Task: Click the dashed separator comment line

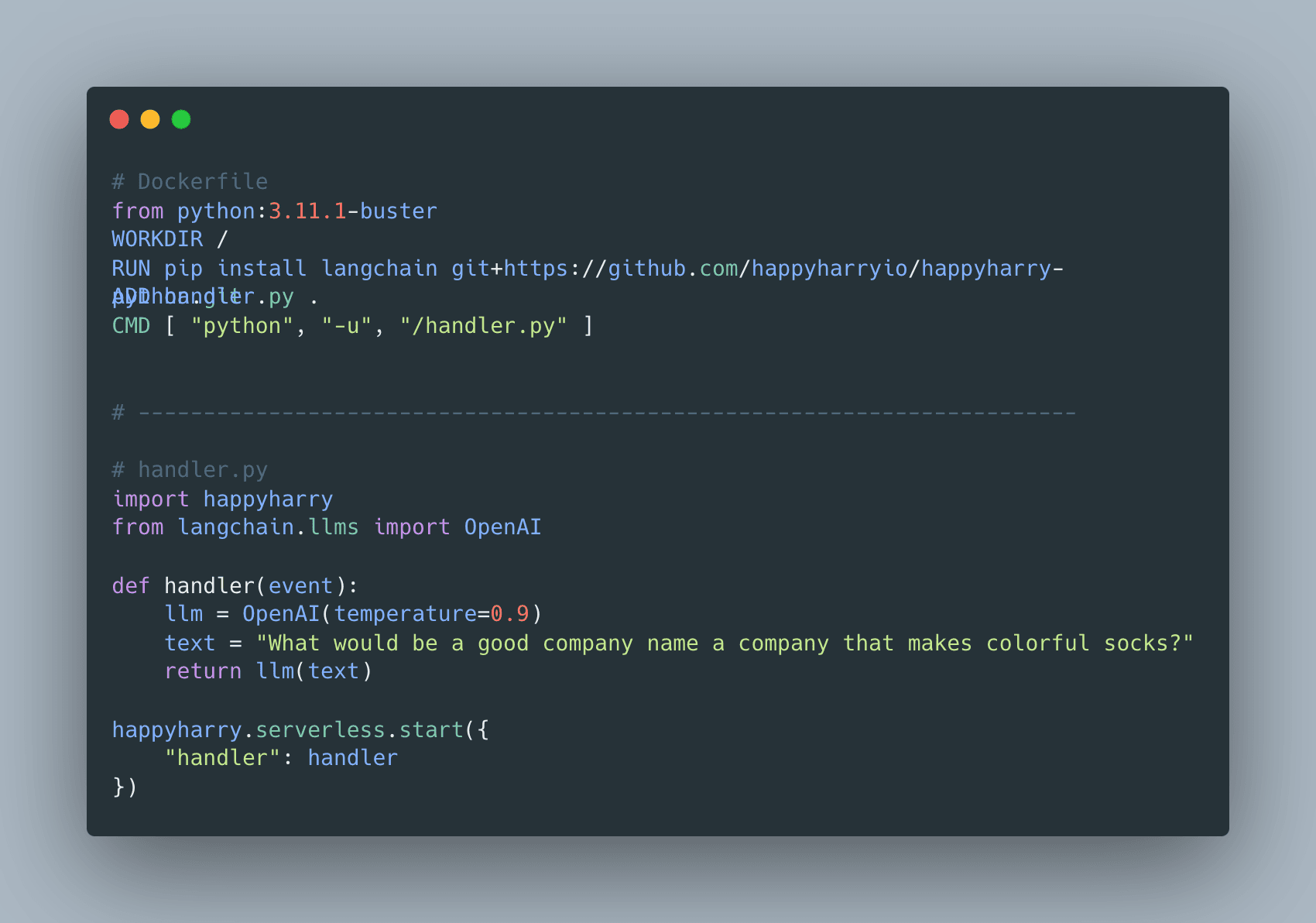Action: [x=594, y=413]
